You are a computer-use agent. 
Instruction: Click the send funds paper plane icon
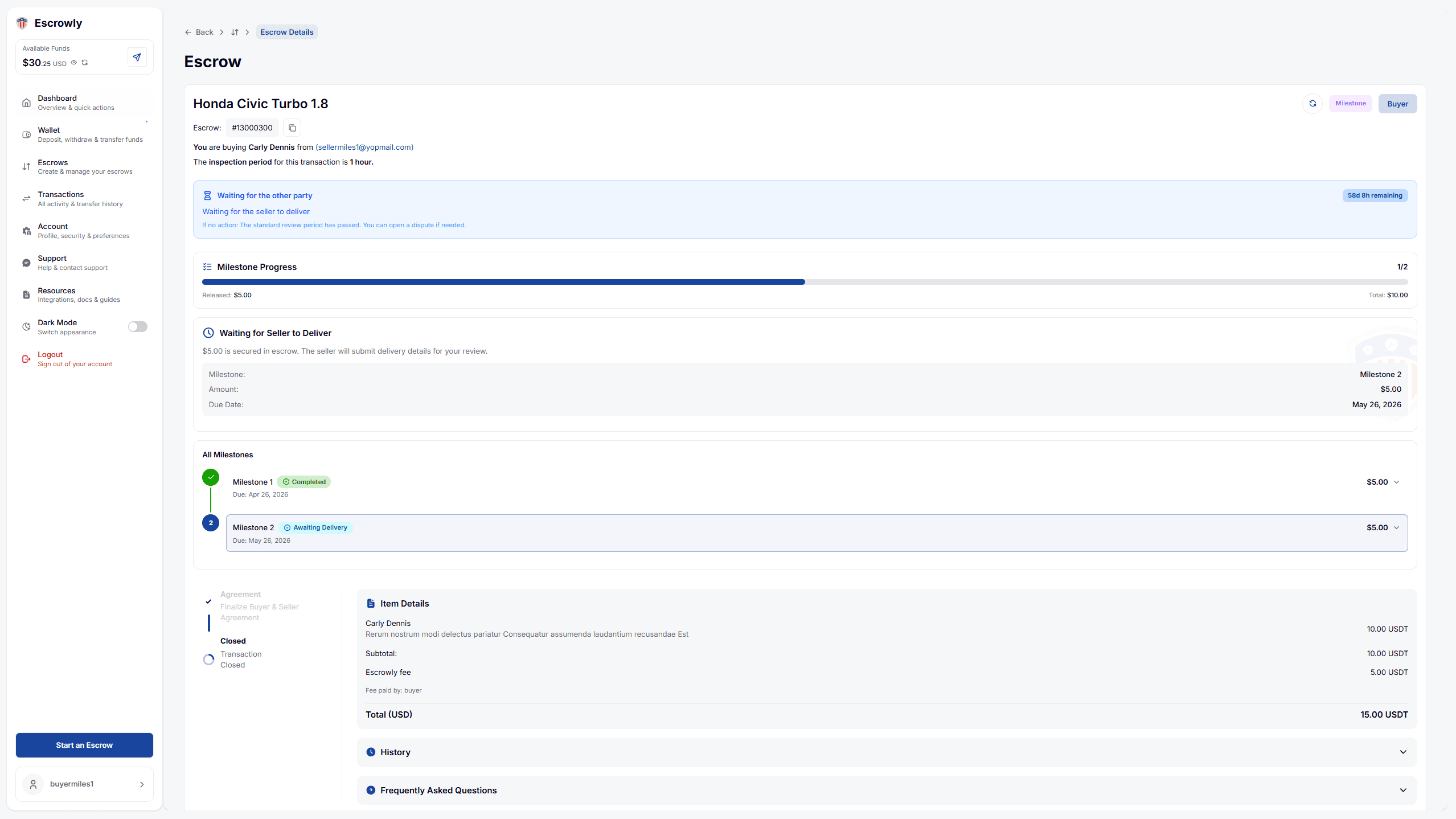point(137,57)
